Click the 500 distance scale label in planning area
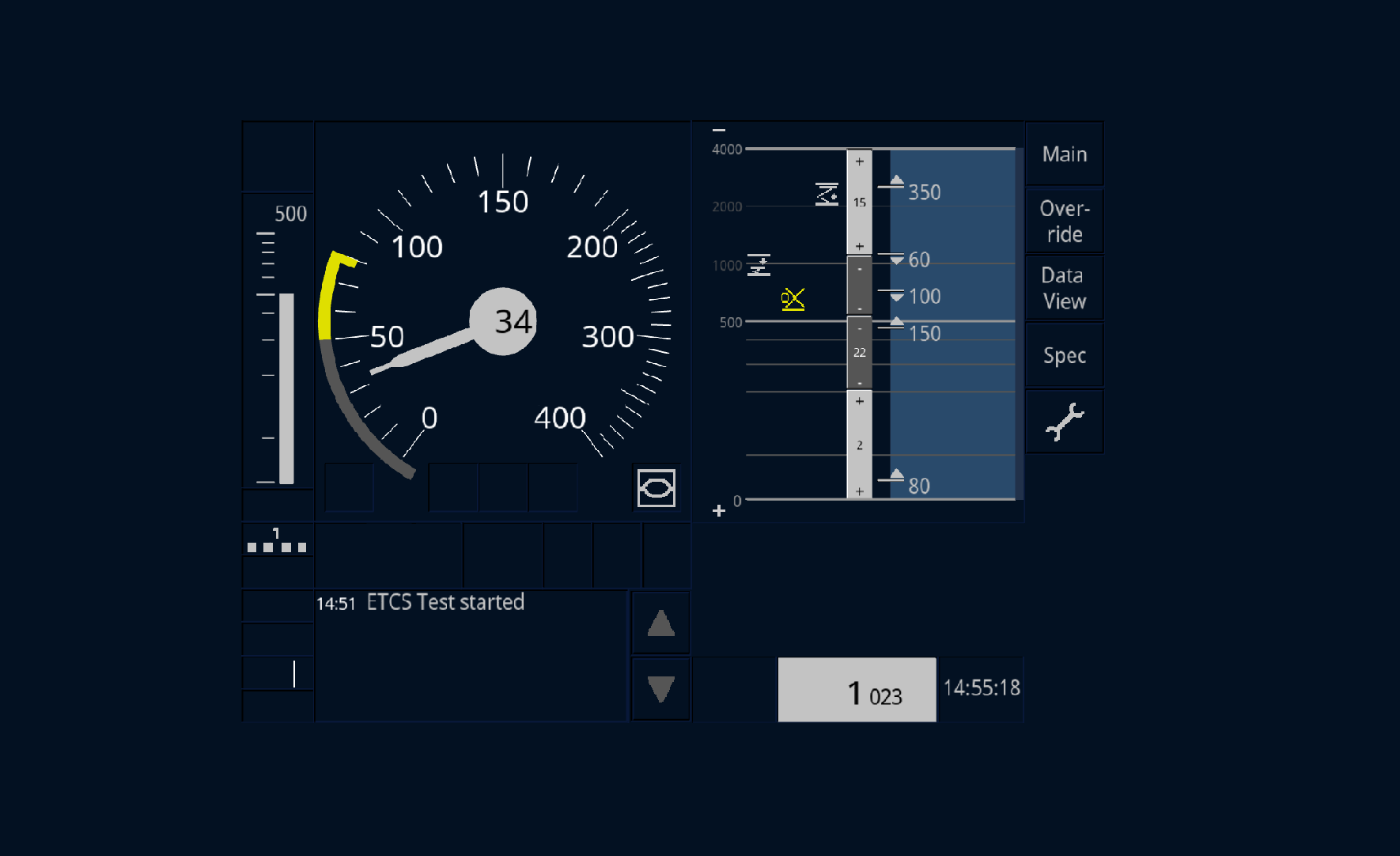1400x856 pixels. pyautogui.click(x=731, y=323)
